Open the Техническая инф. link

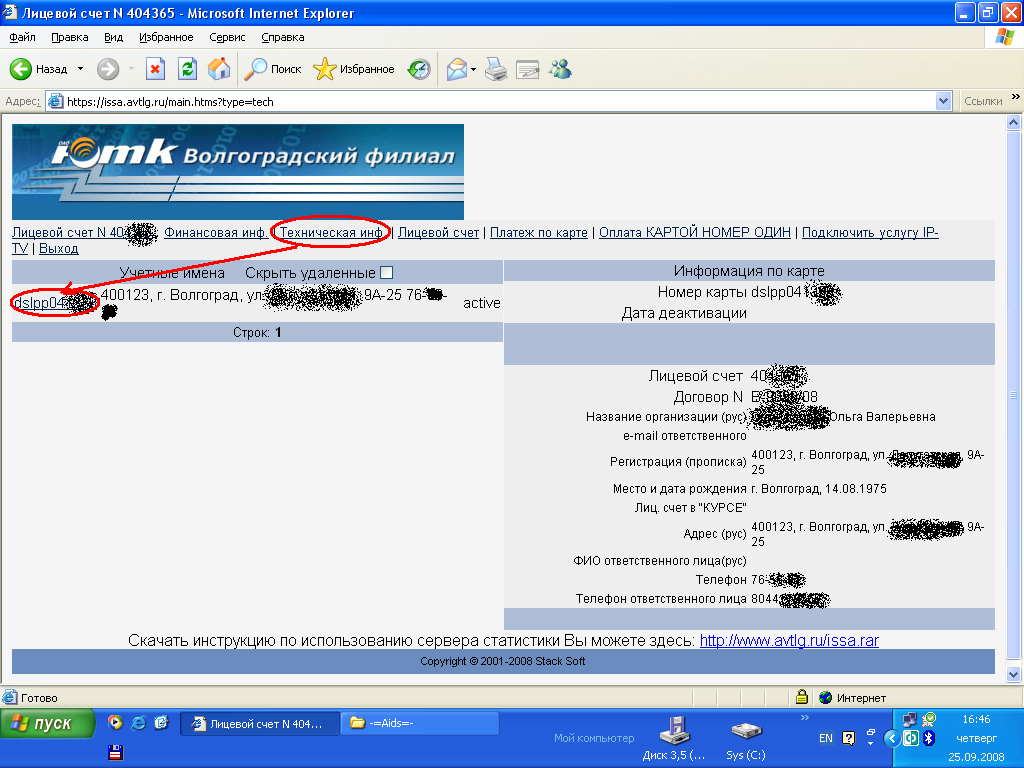(331, 232)
